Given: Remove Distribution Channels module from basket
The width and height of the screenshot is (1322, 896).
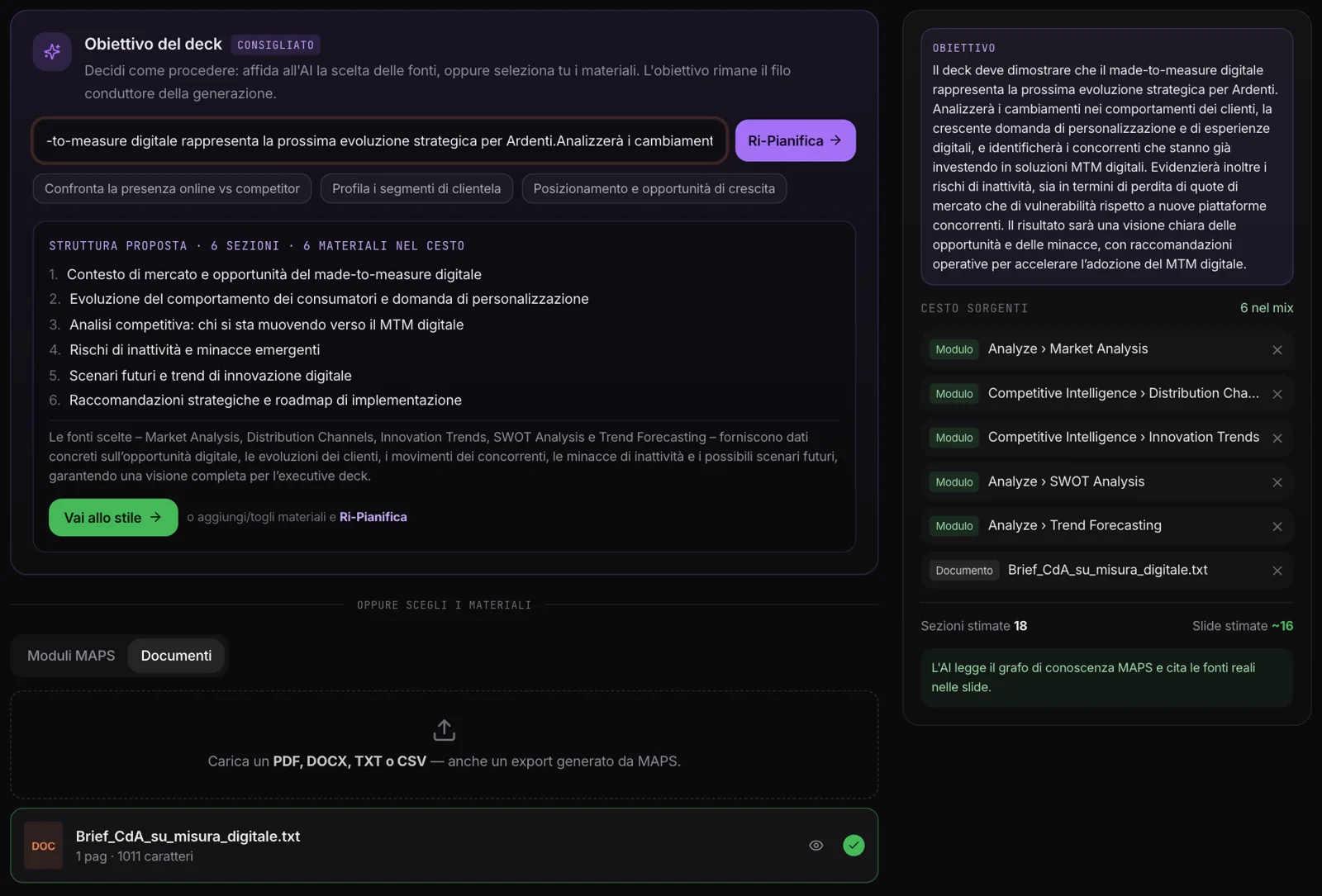Looking at the screenshot, I should pos(1277,394).
